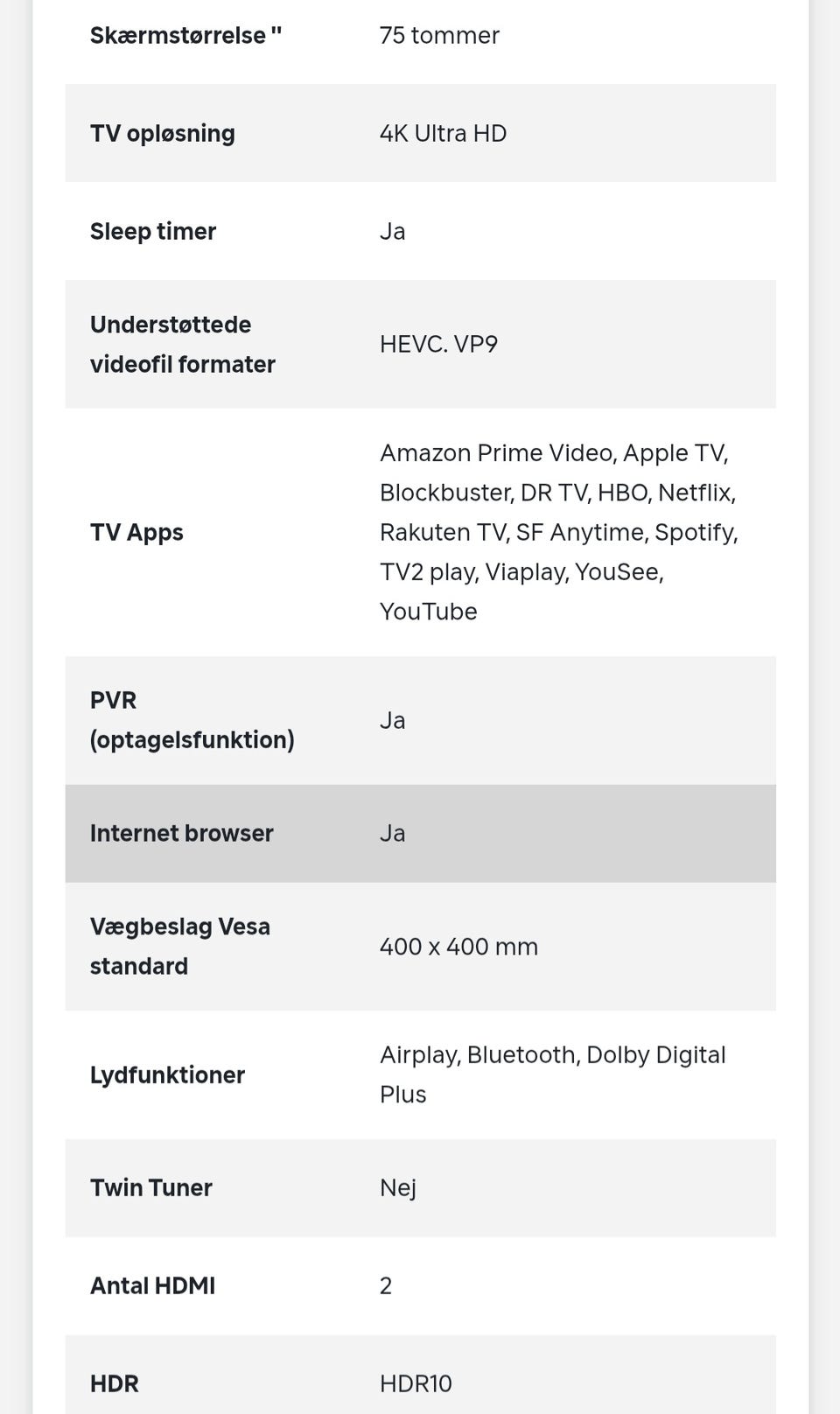Screen dimensions: 840x1414
Task: Click the Twin Tuner label
Action: [x=151, y=1188]
